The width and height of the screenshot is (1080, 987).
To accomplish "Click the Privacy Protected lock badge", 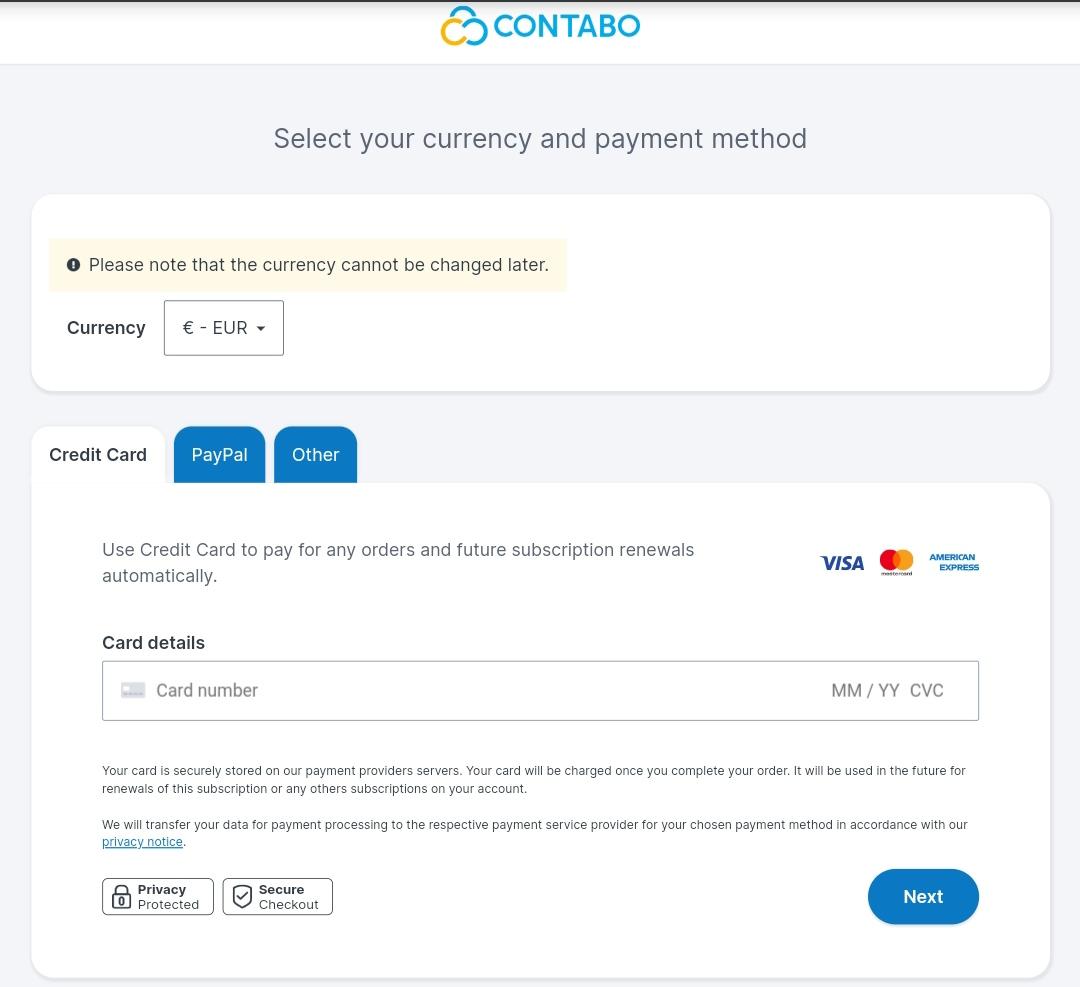I will pyautogui.click(x=158, y=897).
